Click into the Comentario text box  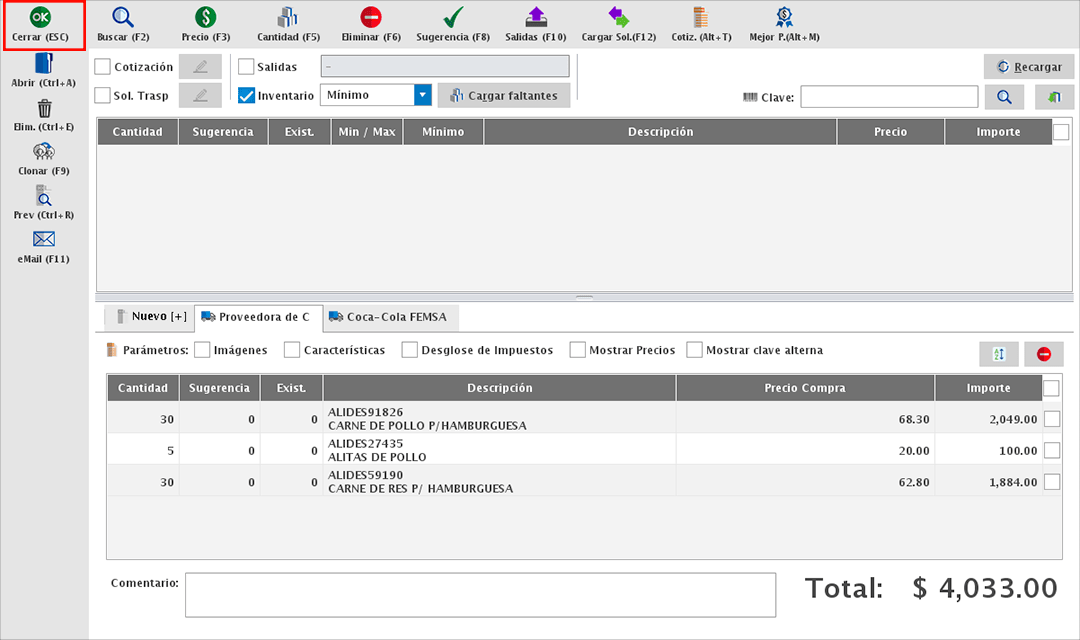[480, 595]
